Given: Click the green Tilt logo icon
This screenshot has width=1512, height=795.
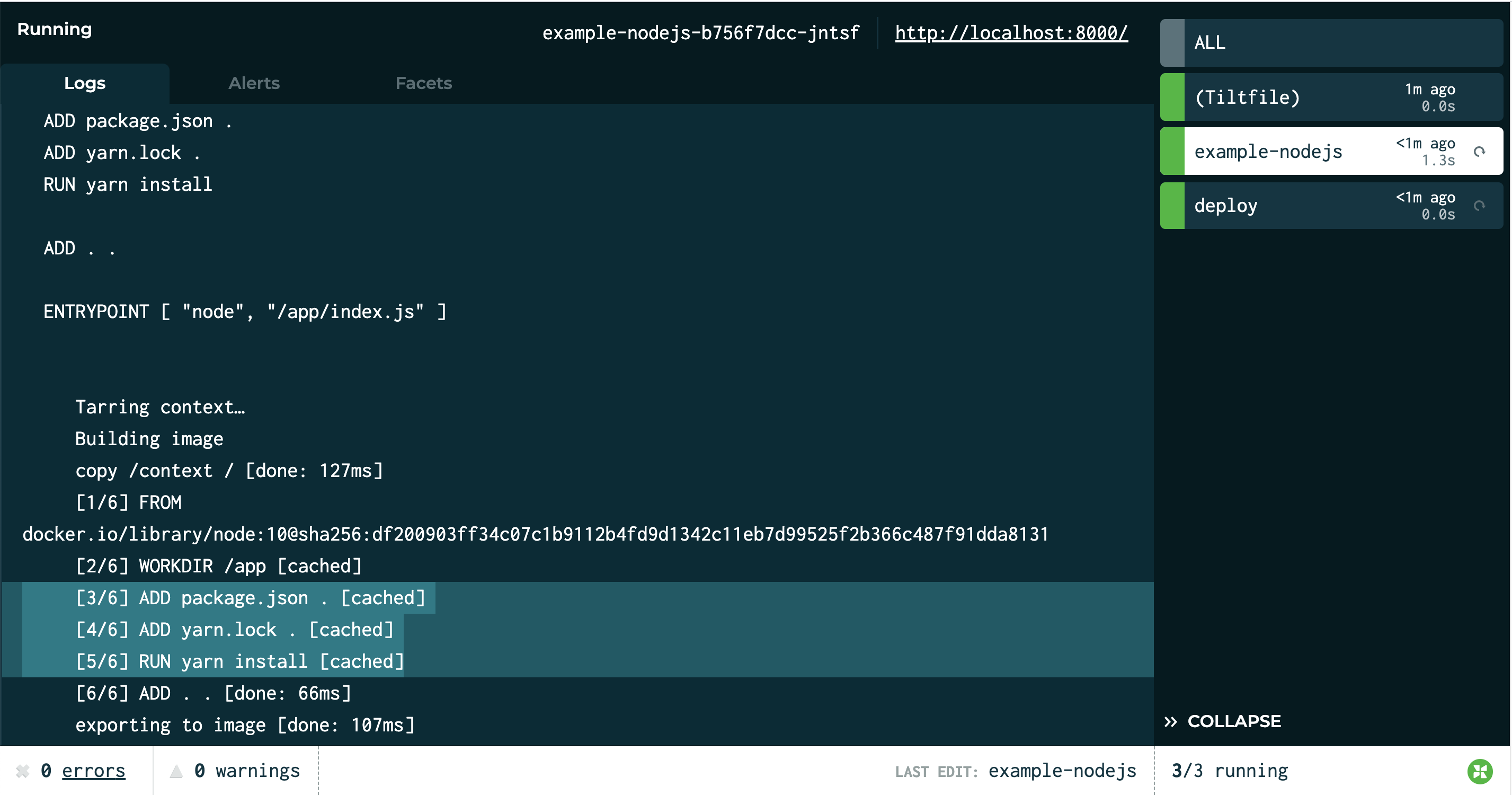Looking at the screenshot, I should click(x=1479, y=771).
